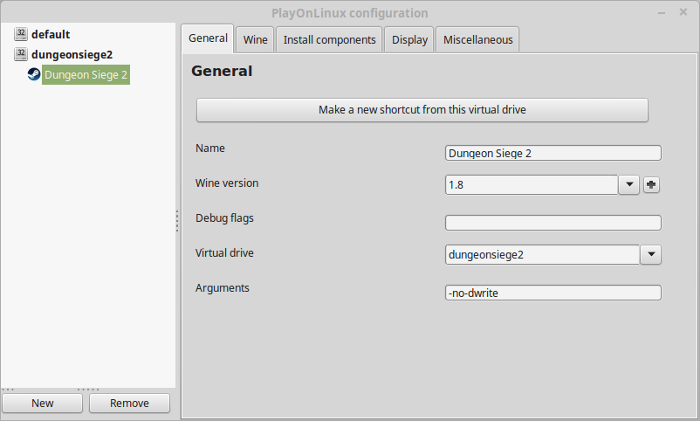
Task: Click the New button
Action: tap(42, 403)
